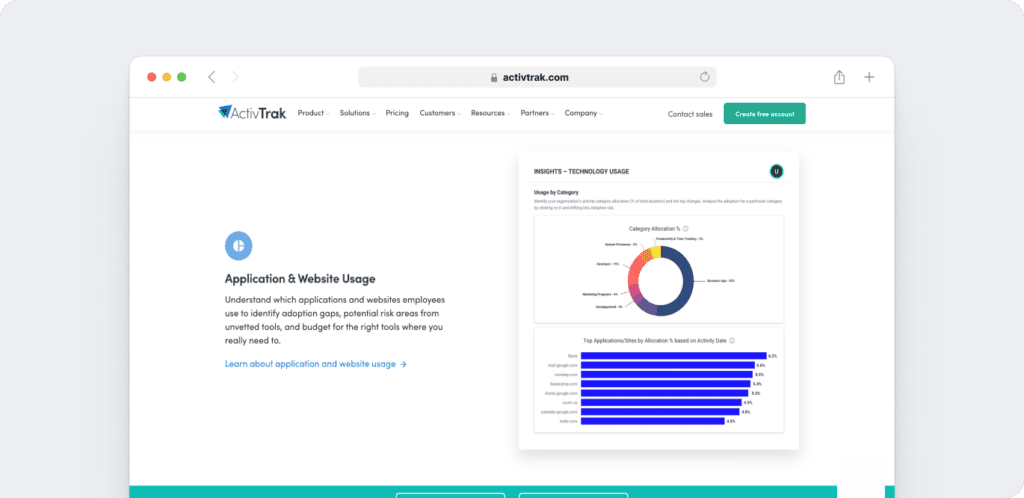Open Learn about application and website usage link
1024x498 pixels.
pos(316,364)
